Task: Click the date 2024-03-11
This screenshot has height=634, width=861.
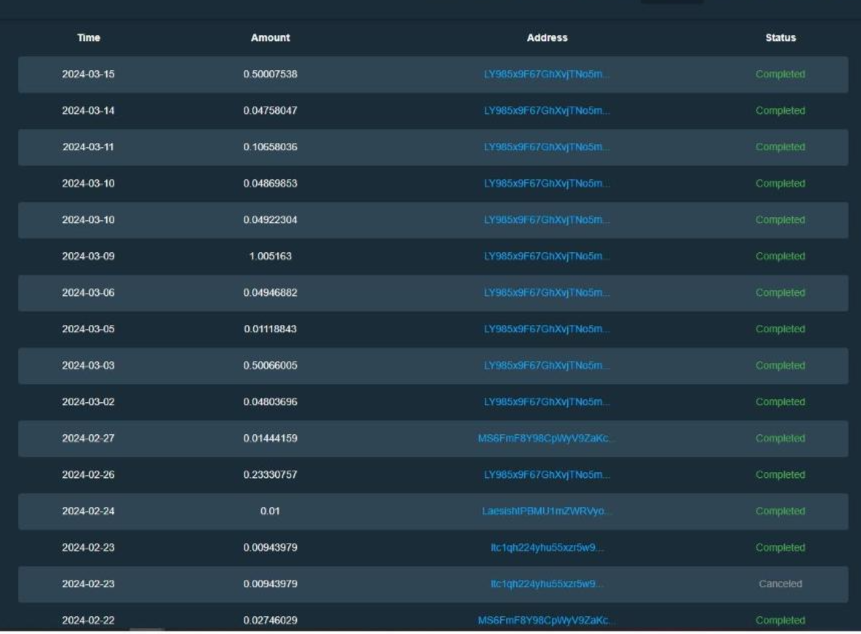Action: 88,147
